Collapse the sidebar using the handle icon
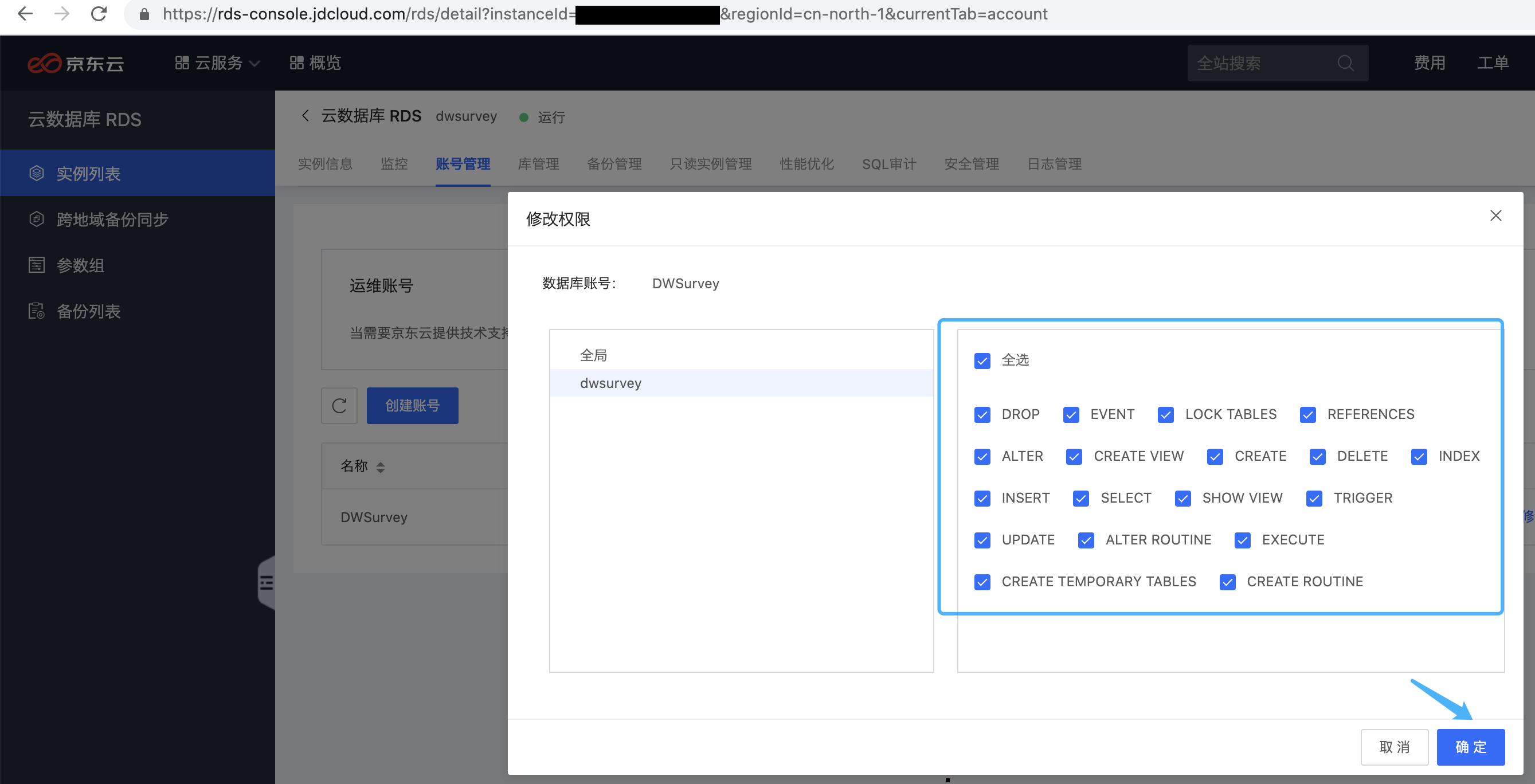Viewport: 1535px width, 784px height. [267, 583]
